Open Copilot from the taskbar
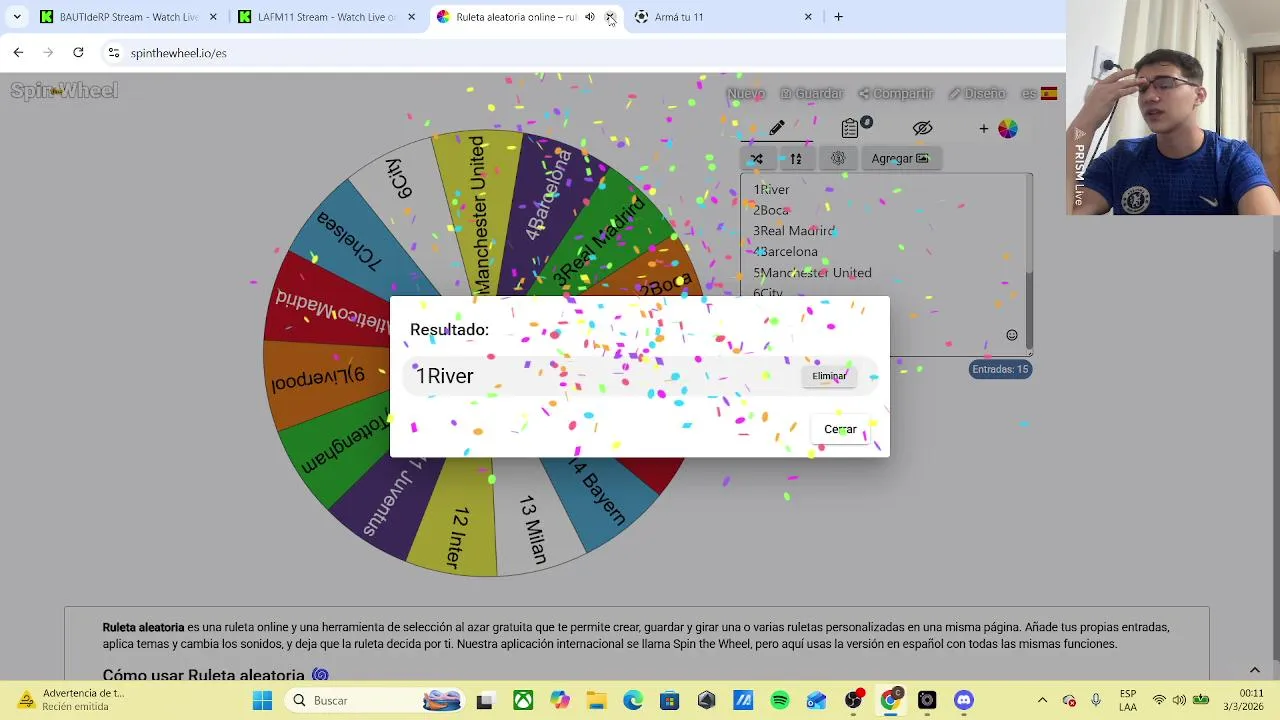Viewport: 1280px width, 720px height. [x=559, y=700]
